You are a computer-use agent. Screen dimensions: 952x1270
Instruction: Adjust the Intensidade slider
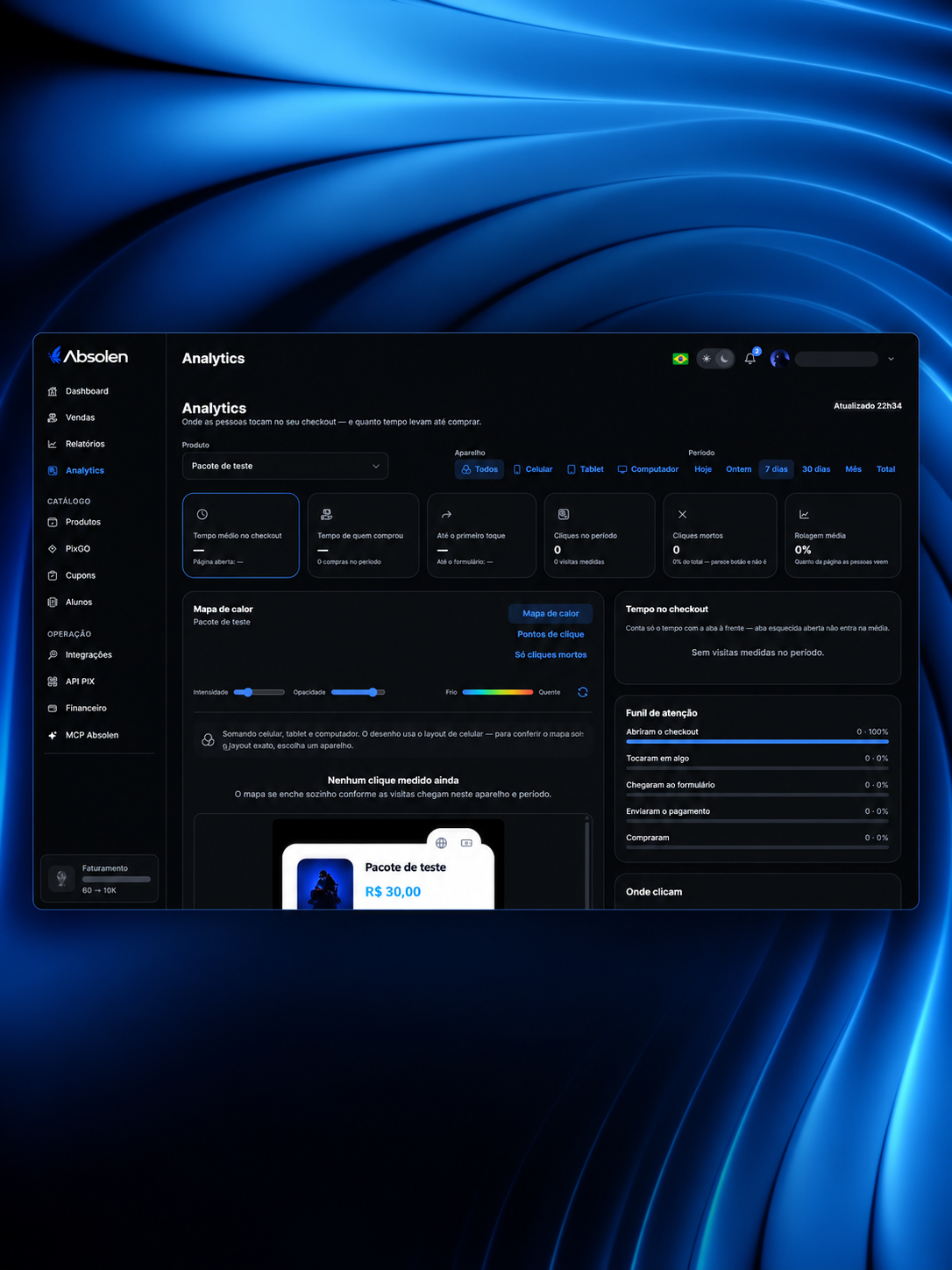pos(259,692)
